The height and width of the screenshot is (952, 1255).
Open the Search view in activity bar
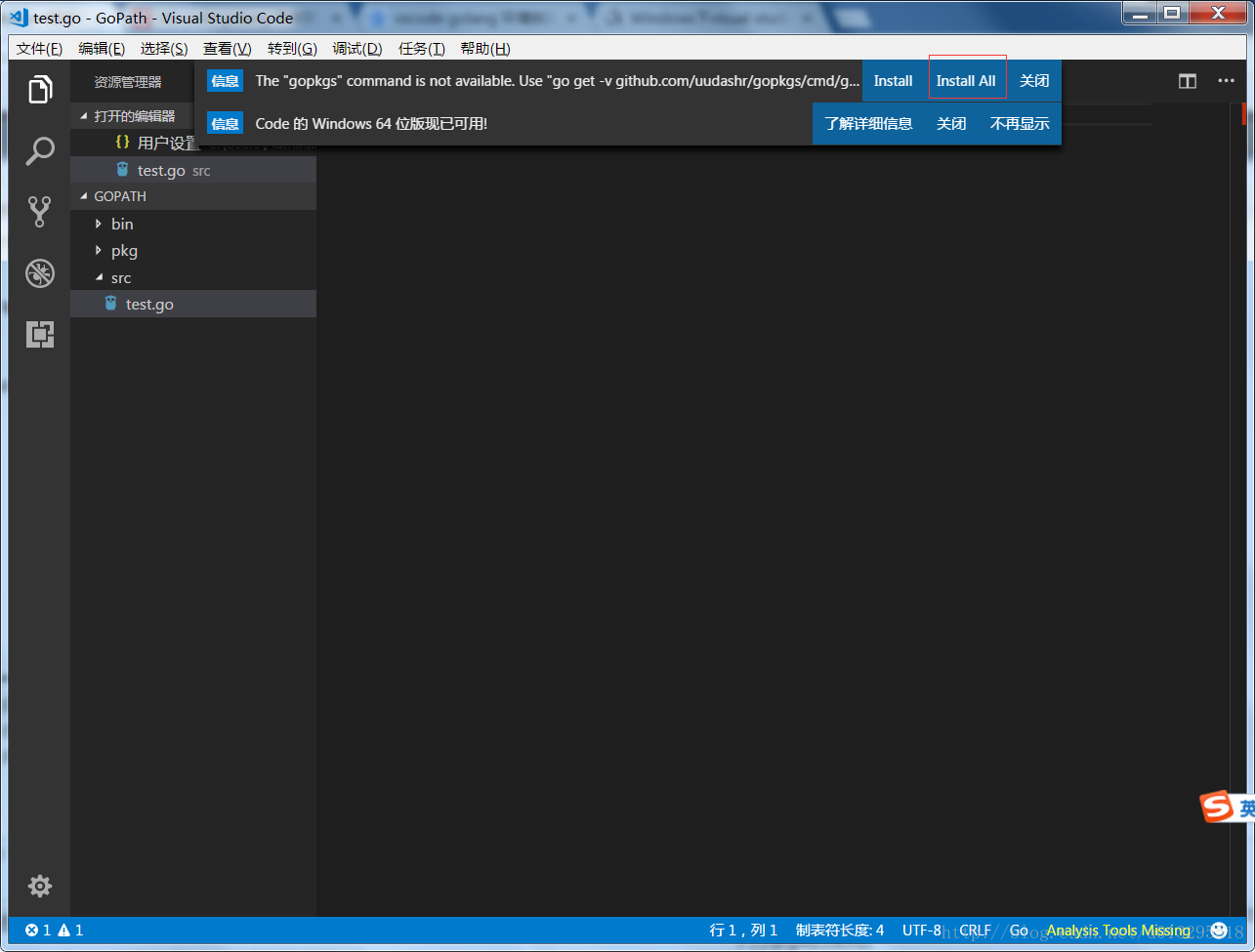(39, 151)
